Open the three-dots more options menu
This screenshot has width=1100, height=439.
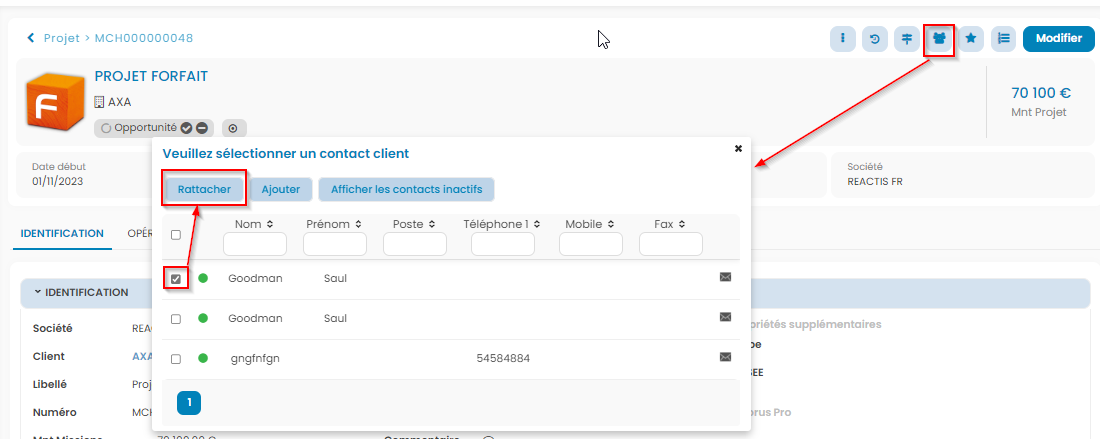[842, 39]
